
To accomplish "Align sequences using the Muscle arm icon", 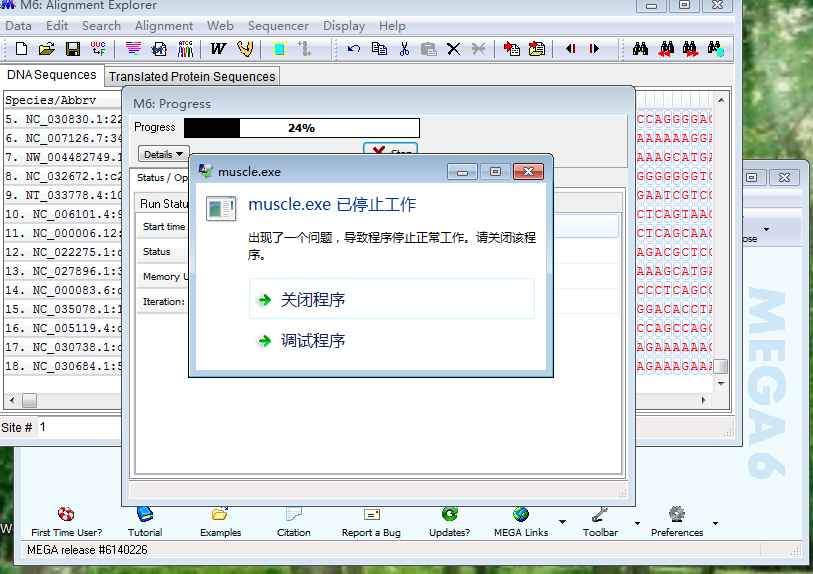I will point(245,49).
